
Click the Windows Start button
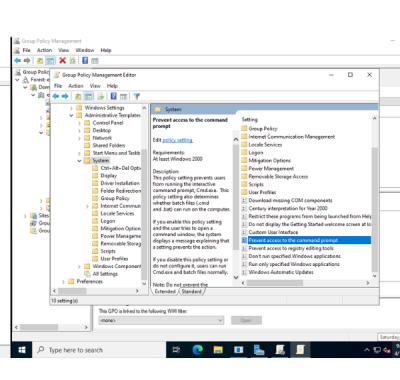pyautogui.click(x=22, y=350)
